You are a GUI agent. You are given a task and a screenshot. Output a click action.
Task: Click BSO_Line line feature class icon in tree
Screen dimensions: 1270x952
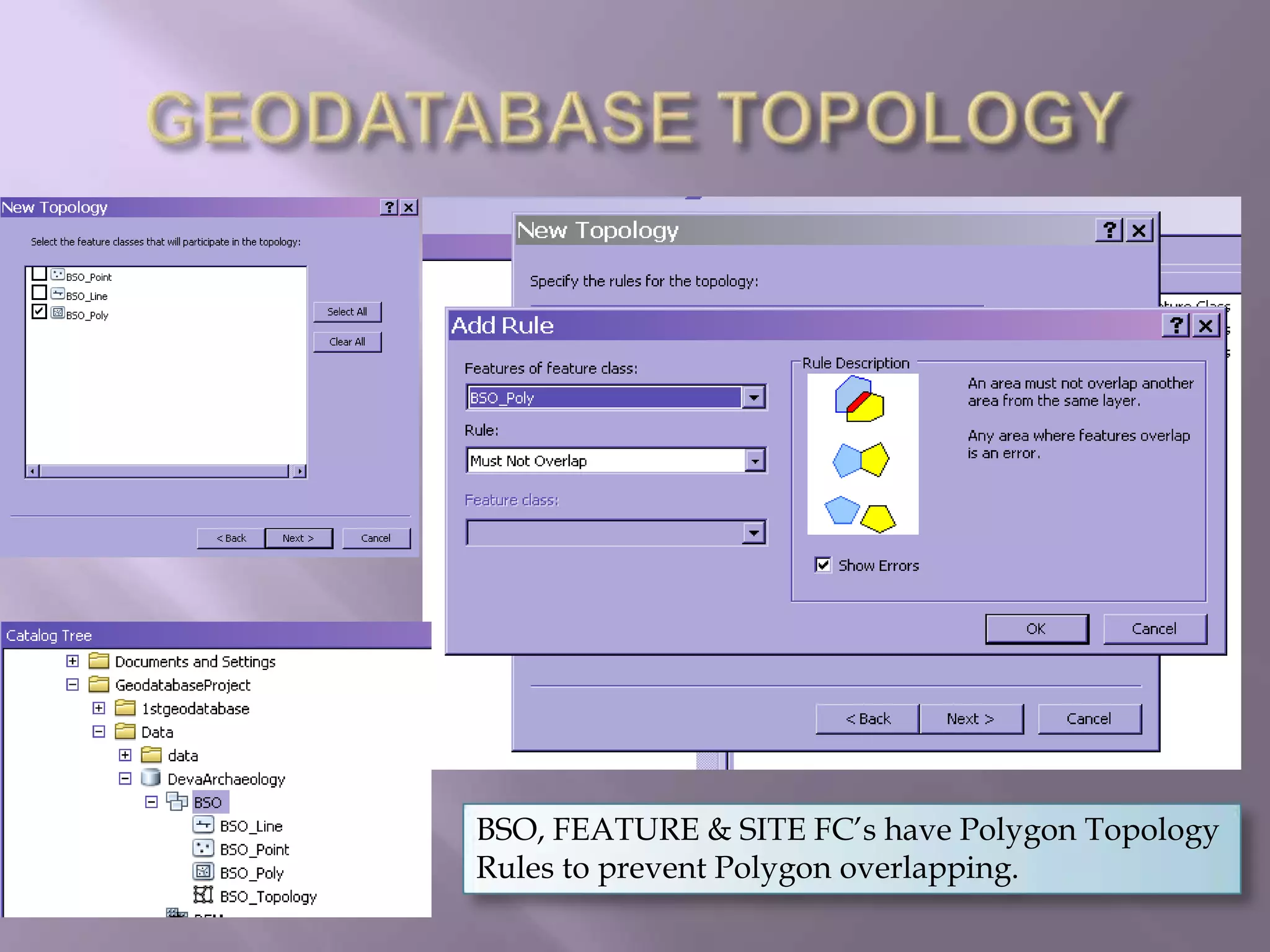203,825
